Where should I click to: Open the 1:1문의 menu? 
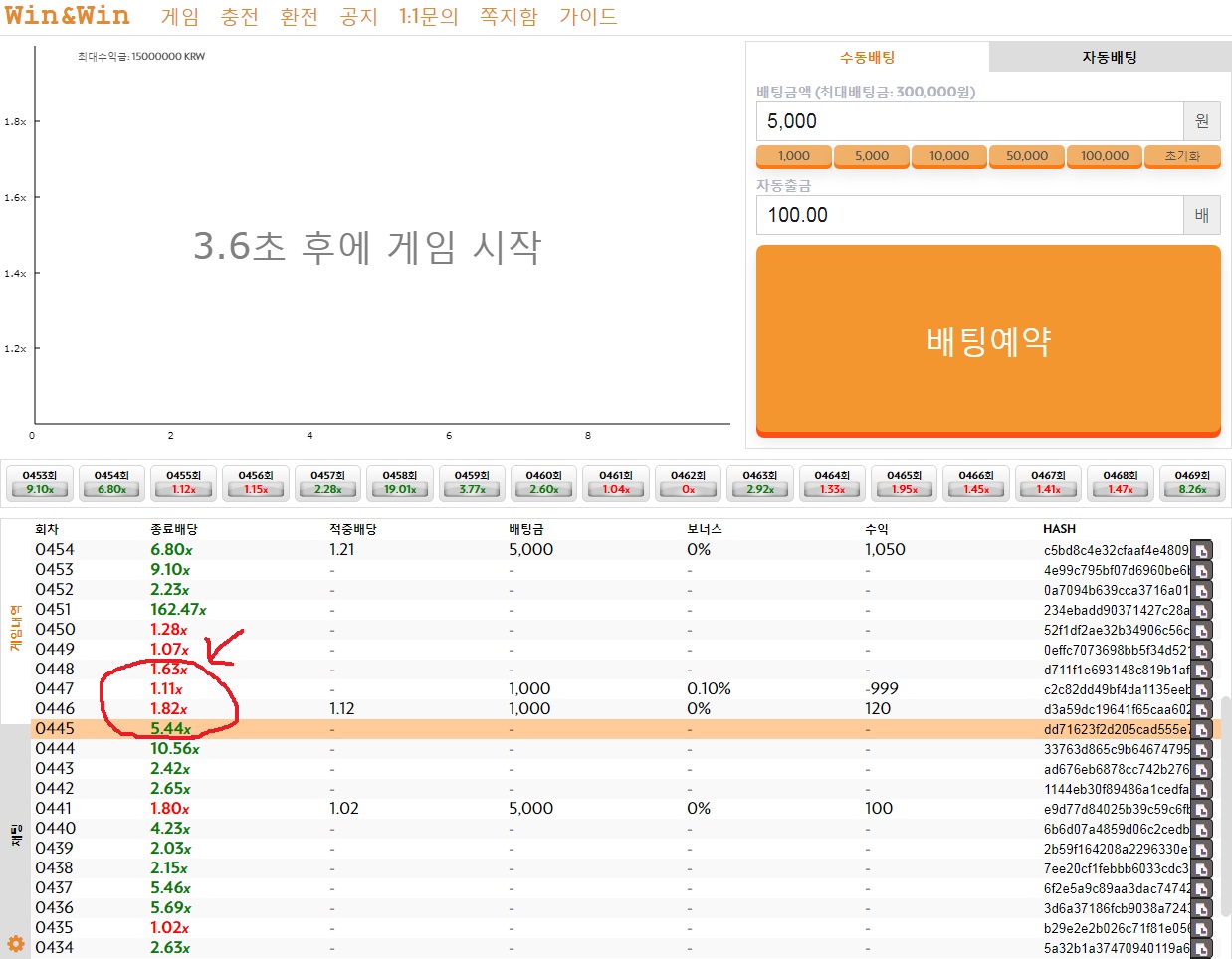pyautogui.click(x=429, y=16)
